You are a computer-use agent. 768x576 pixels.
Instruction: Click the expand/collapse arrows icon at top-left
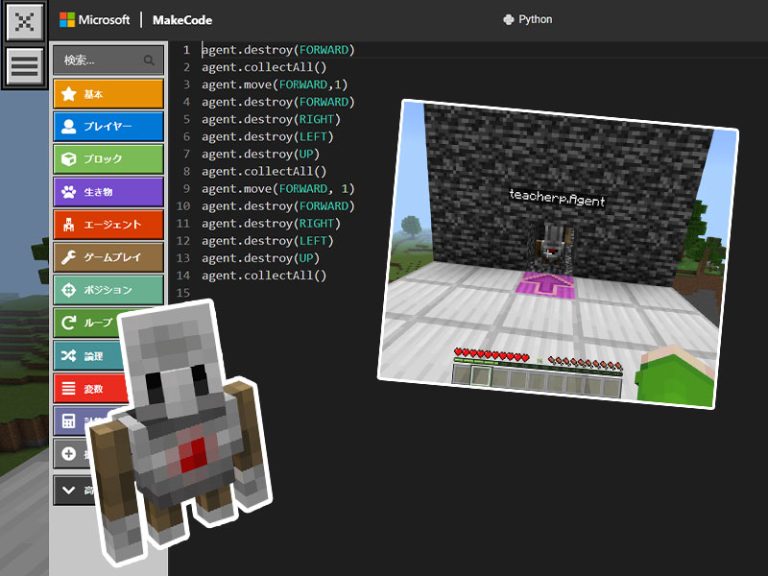(25, 21)
